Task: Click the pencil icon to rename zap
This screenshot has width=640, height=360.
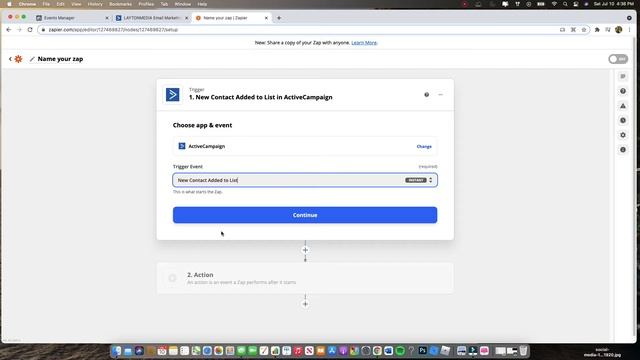Action: pyautogui.click(x=32, y=59)
